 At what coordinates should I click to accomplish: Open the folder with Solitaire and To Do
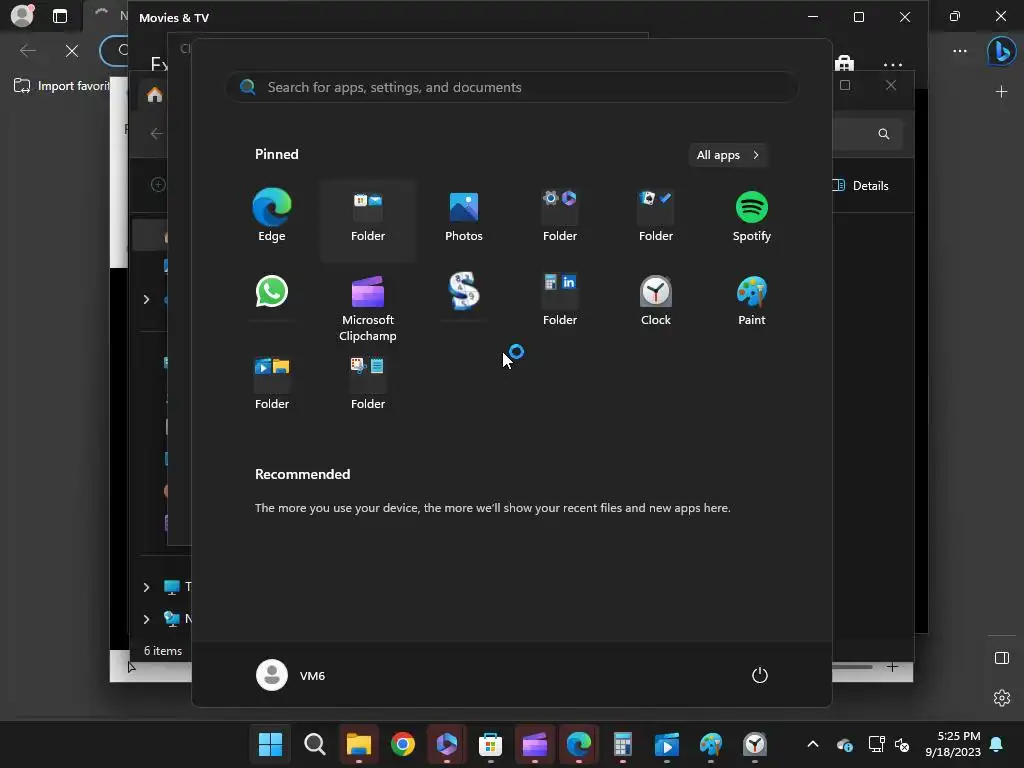coord(656,216)
